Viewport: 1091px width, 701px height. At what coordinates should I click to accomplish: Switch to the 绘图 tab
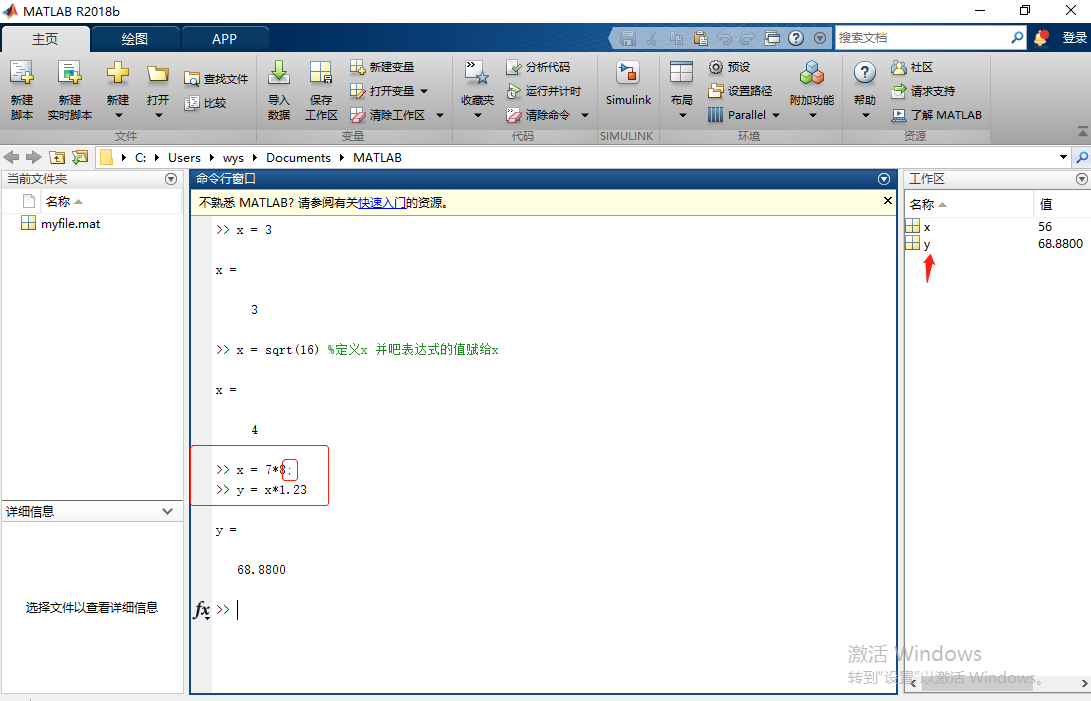pyautogui.click(x=135, y=39)
